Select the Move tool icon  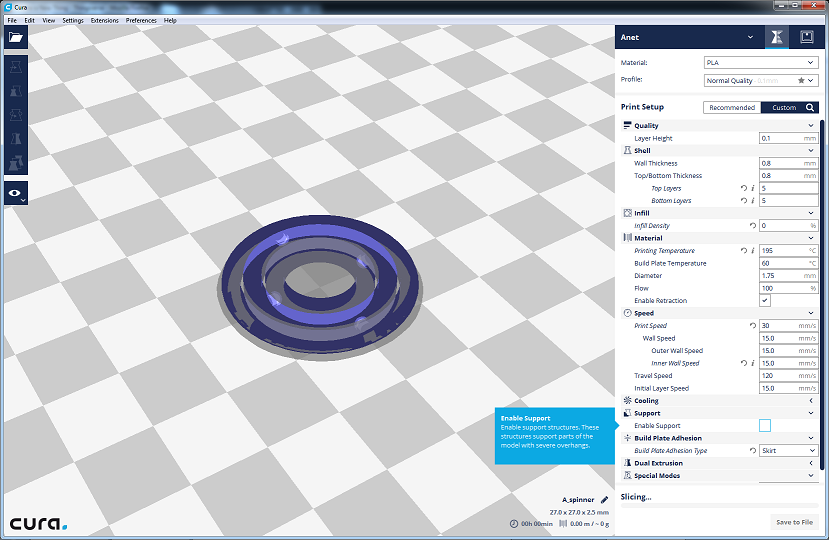pos(16,67)
